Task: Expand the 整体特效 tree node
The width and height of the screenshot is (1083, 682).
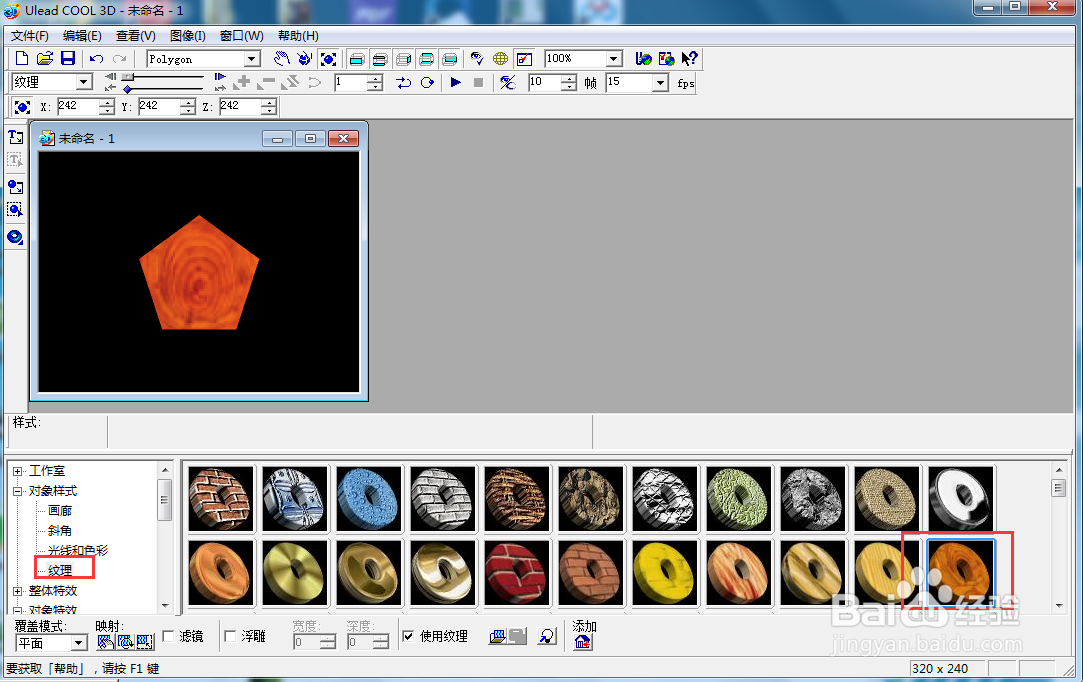Action: [18, 591]
